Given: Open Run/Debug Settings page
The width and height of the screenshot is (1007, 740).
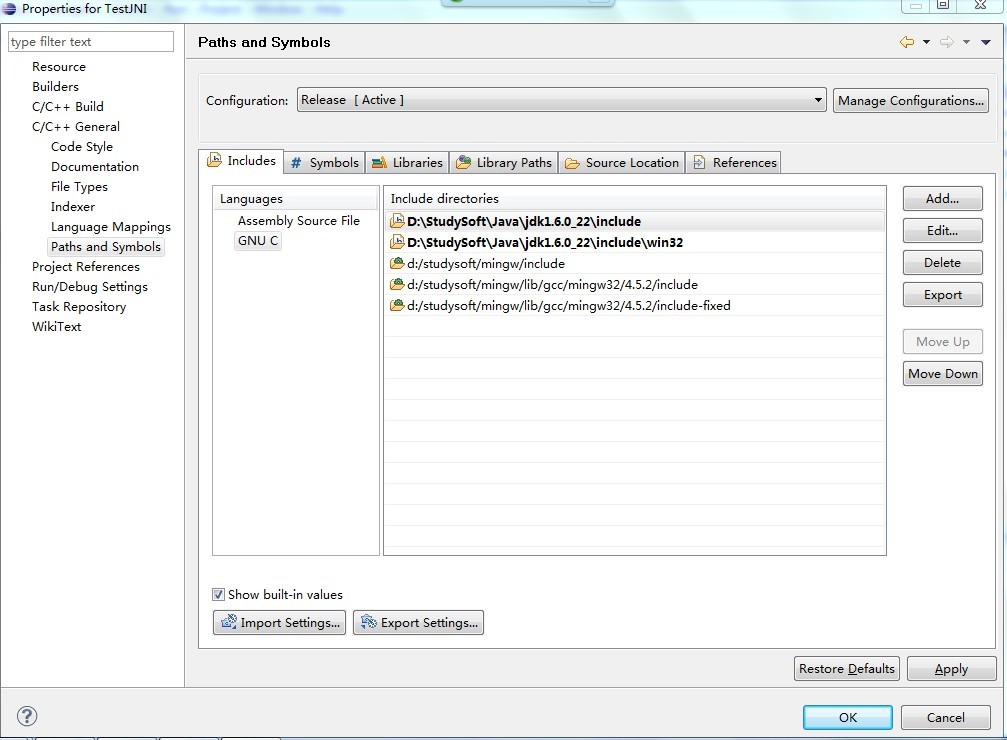Looking at the screenshot, I should pyautogui.click(x=90, y=286).
